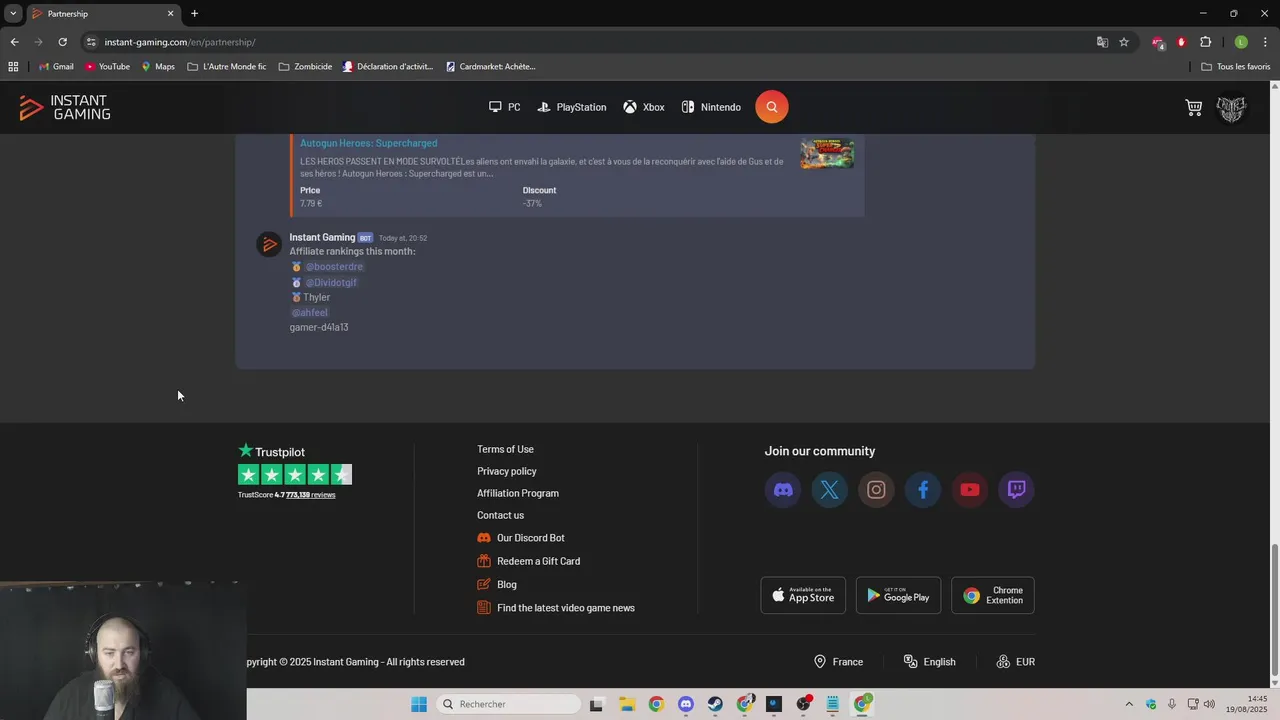Open the X (Twitter) community icon
This screenshot has width=1280, height=720.
click(830, 490)
